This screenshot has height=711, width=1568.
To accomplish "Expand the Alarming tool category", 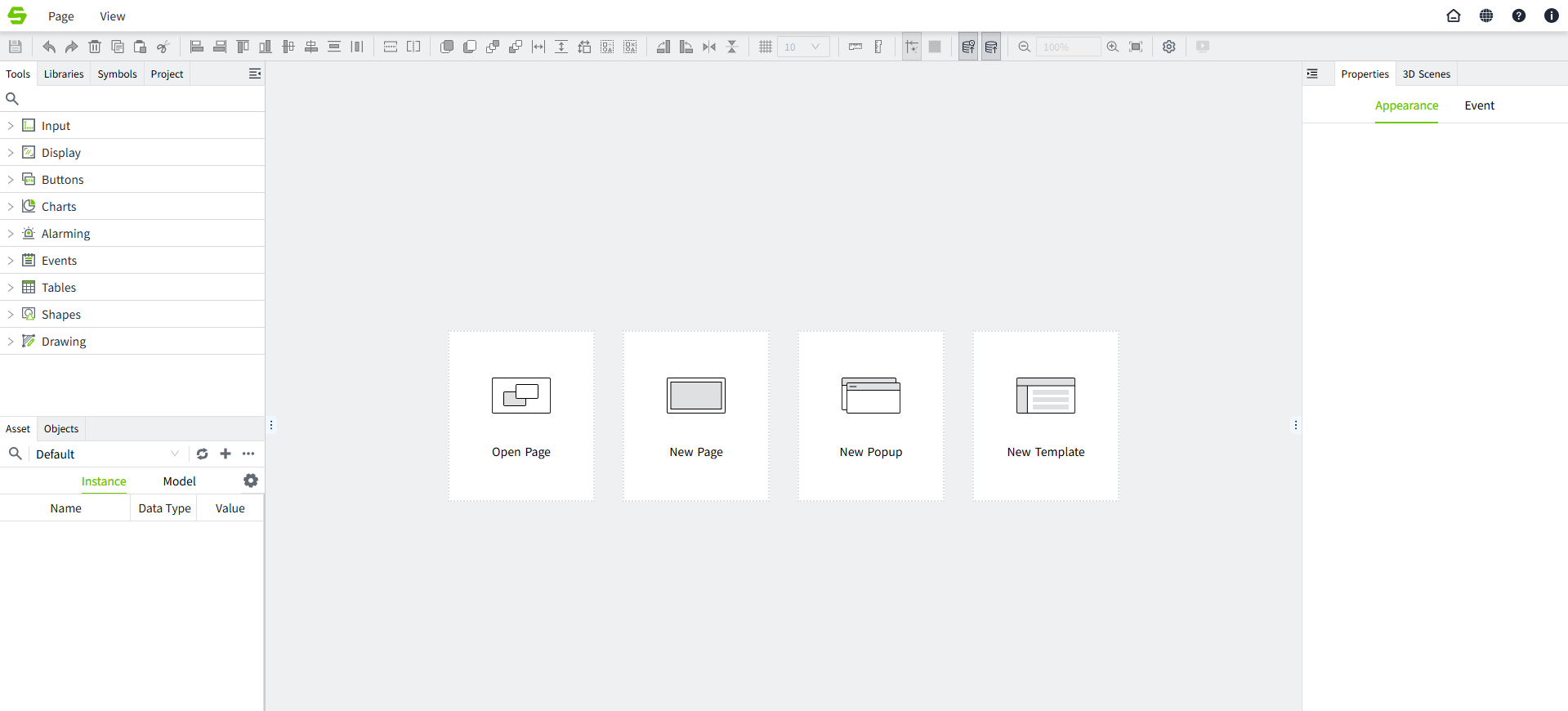I will point(11,234).
